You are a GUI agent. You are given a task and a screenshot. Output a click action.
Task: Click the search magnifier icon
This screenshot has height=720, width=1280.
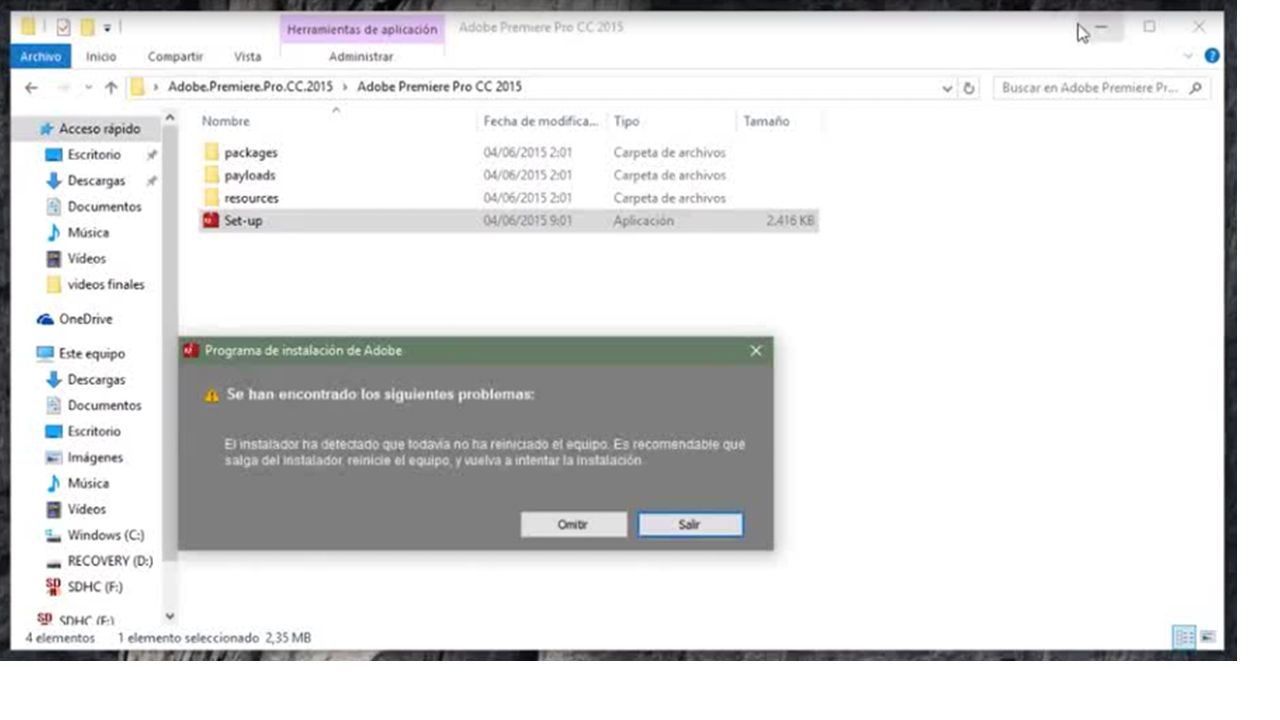[1195, 88]
